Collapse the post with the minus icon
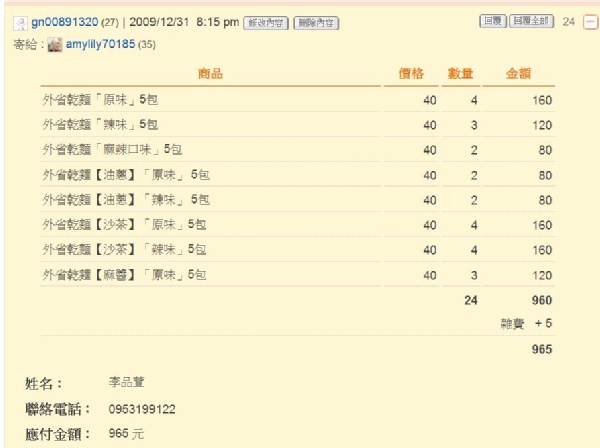The height and width of the screenshot is (448, 600). (x=590, y=22)
